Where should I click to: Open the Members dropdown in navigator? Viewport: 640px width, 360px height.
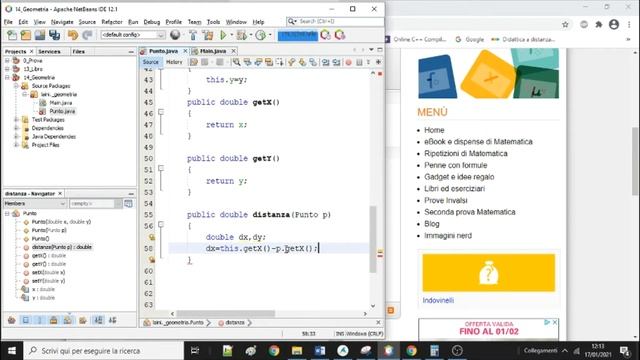click(35, 203)
